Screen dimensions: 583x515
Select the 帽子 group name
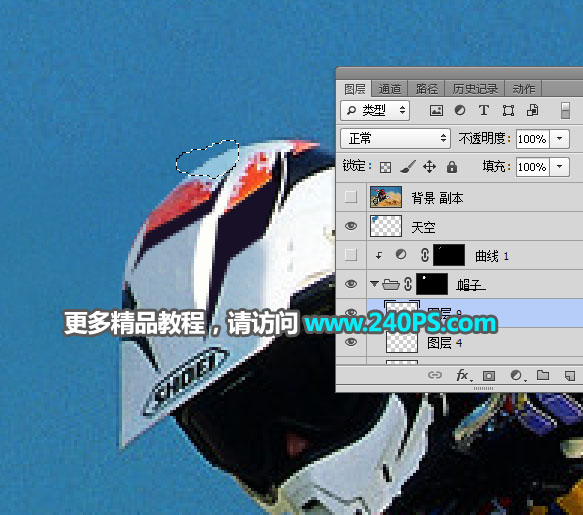(471, 285)
